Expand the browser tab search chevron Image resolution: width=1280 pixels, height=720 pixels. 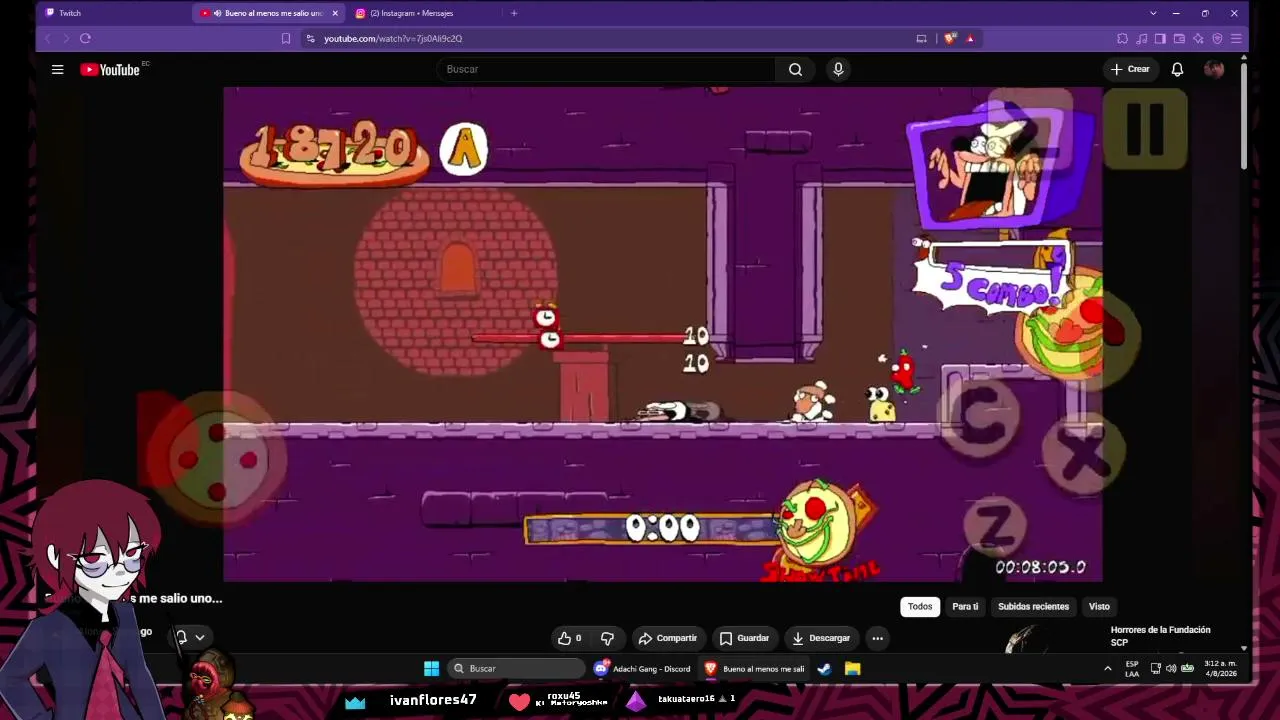pyautogui.click(x=1153, y=13)
